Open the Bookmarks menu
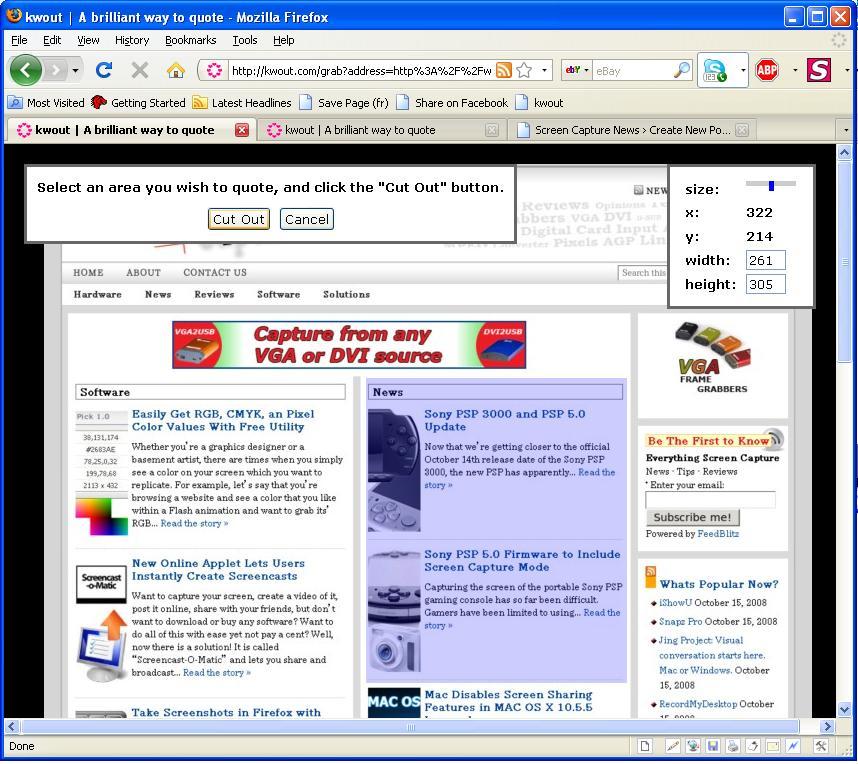Image resolution: width=858 pixels, height=764 pixels. point(190,40)
